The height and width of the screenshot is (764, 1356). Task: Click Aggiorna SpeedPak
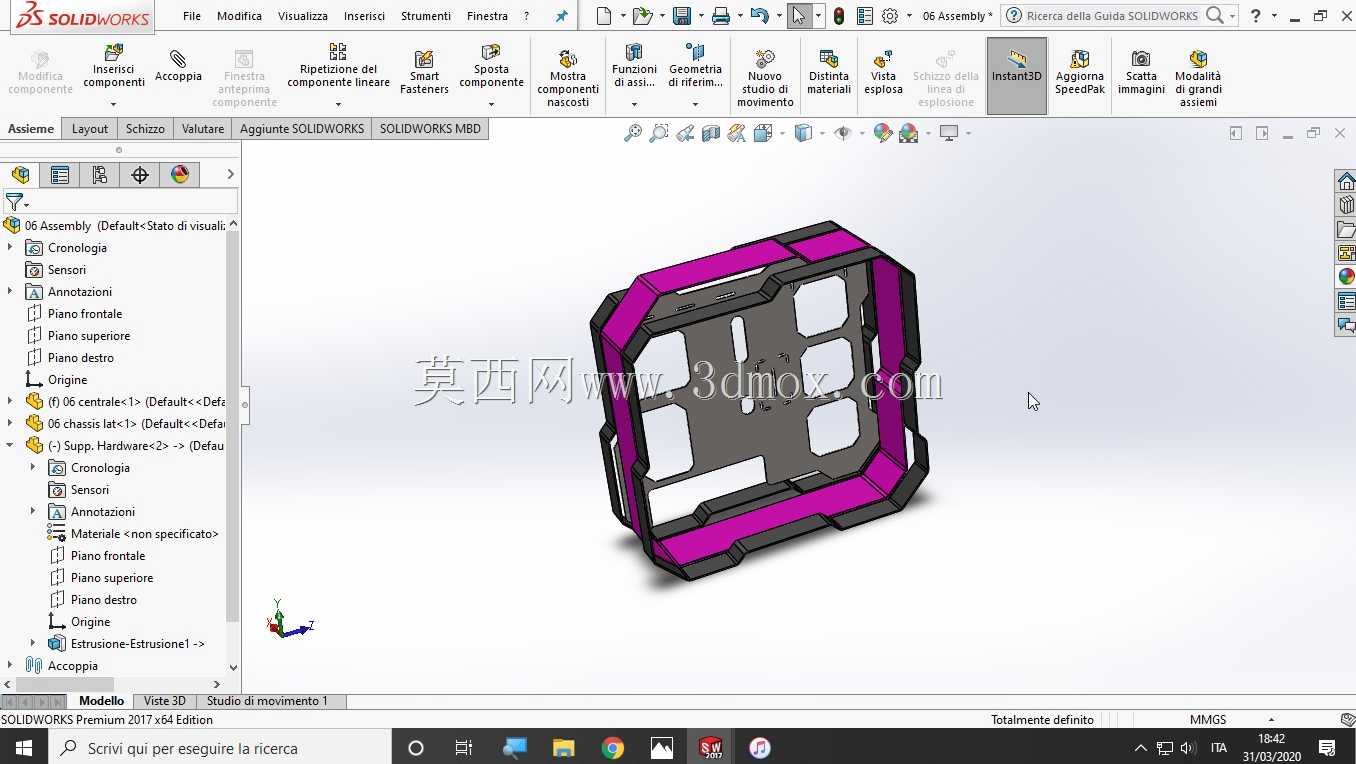[x=1080, y=72]
